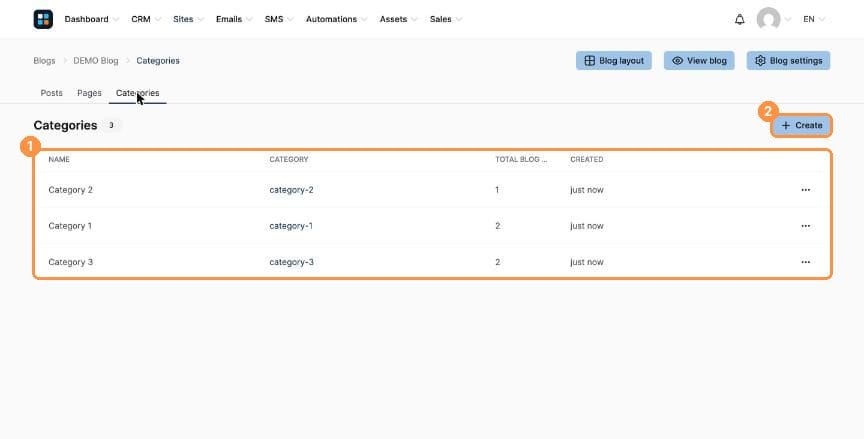Open options menu for Category 2 row
This screenshot has height=439, width=864.
coord(805,190)
